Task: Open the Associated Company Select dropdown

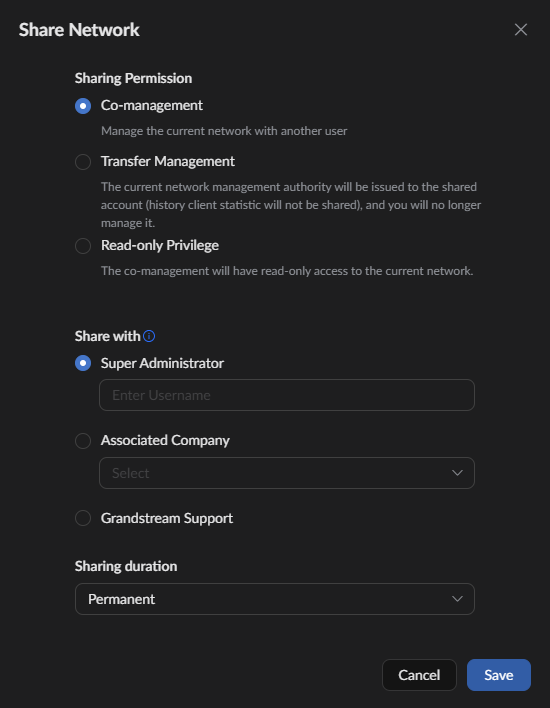Action: pyautogui.click(x=287, y=473)
